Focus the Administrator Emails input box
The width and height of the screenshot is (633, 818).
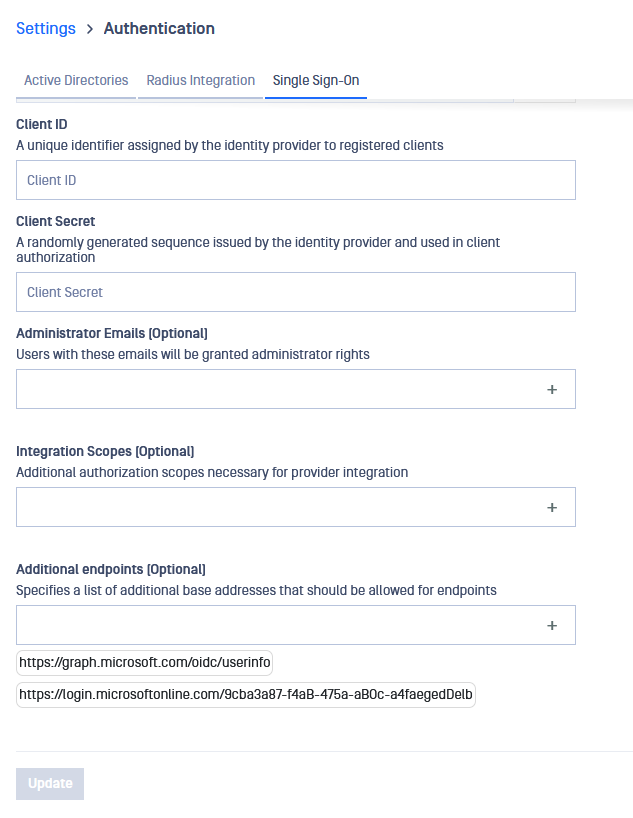point(277,389)
